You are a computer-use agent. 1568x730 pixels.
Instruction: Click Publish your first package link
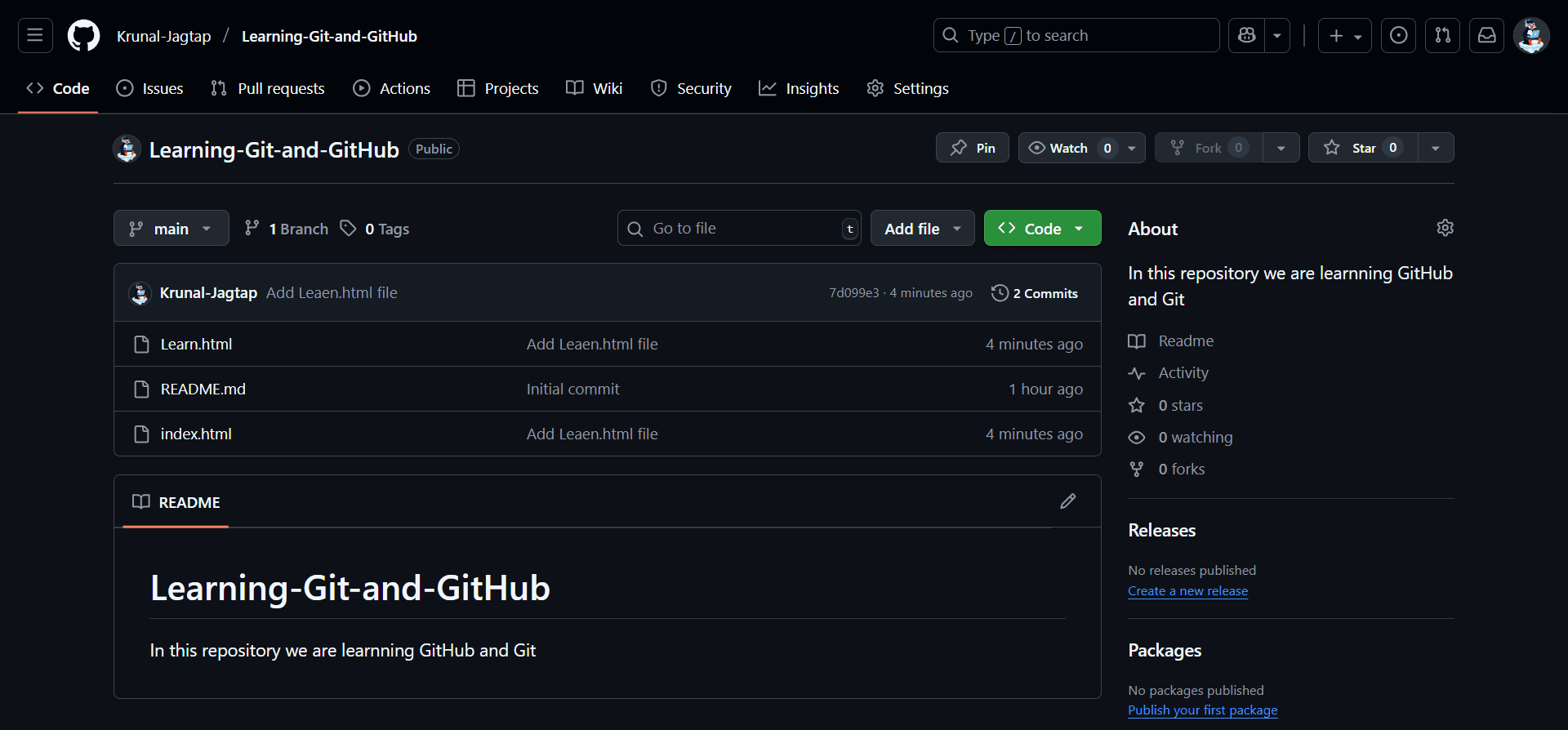click(x=1202, y=710)
